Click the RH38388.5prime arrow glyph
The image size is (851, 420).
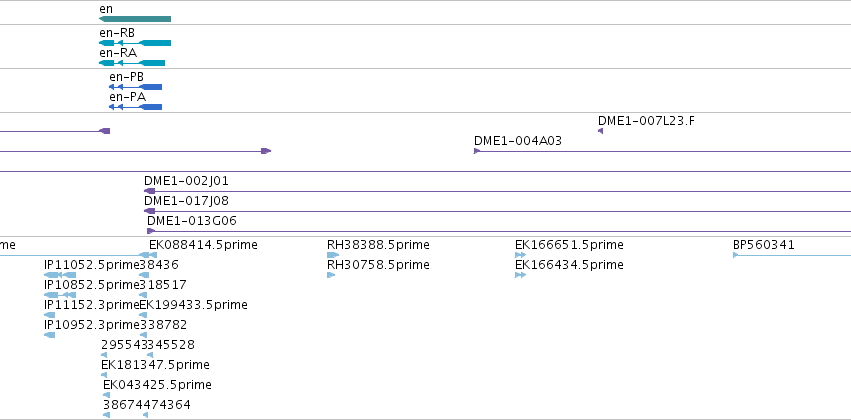click(333, 255)
